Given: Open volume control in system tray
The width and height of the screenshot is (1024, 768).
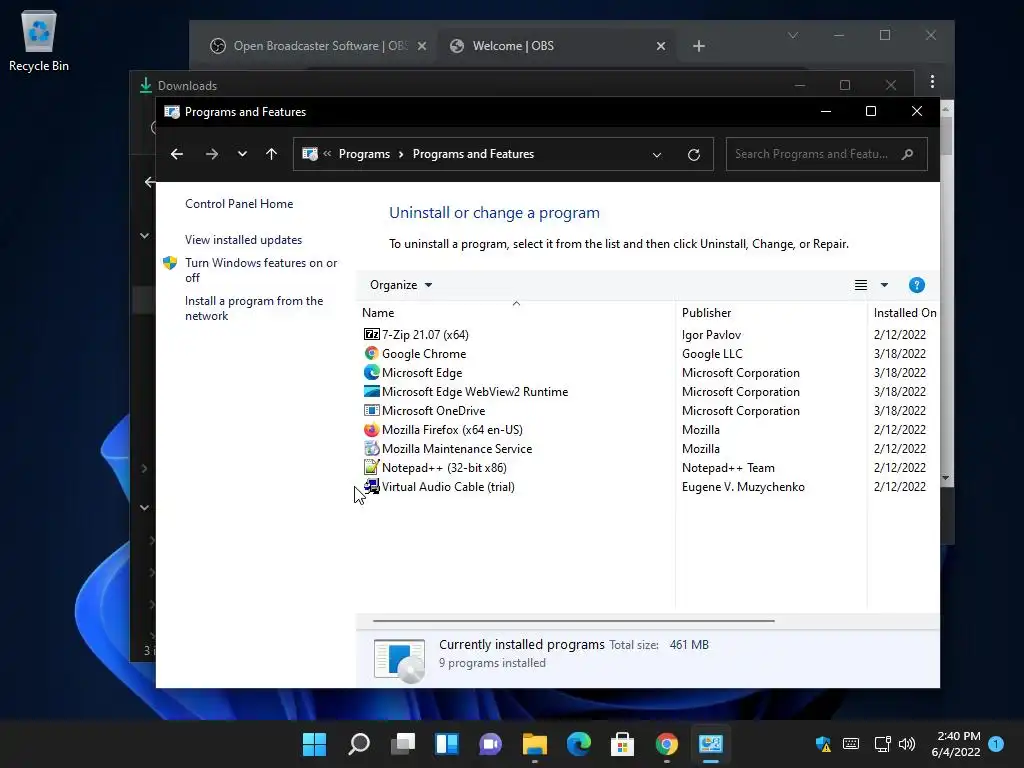Looking at the screenshot, I should (906, 744).
